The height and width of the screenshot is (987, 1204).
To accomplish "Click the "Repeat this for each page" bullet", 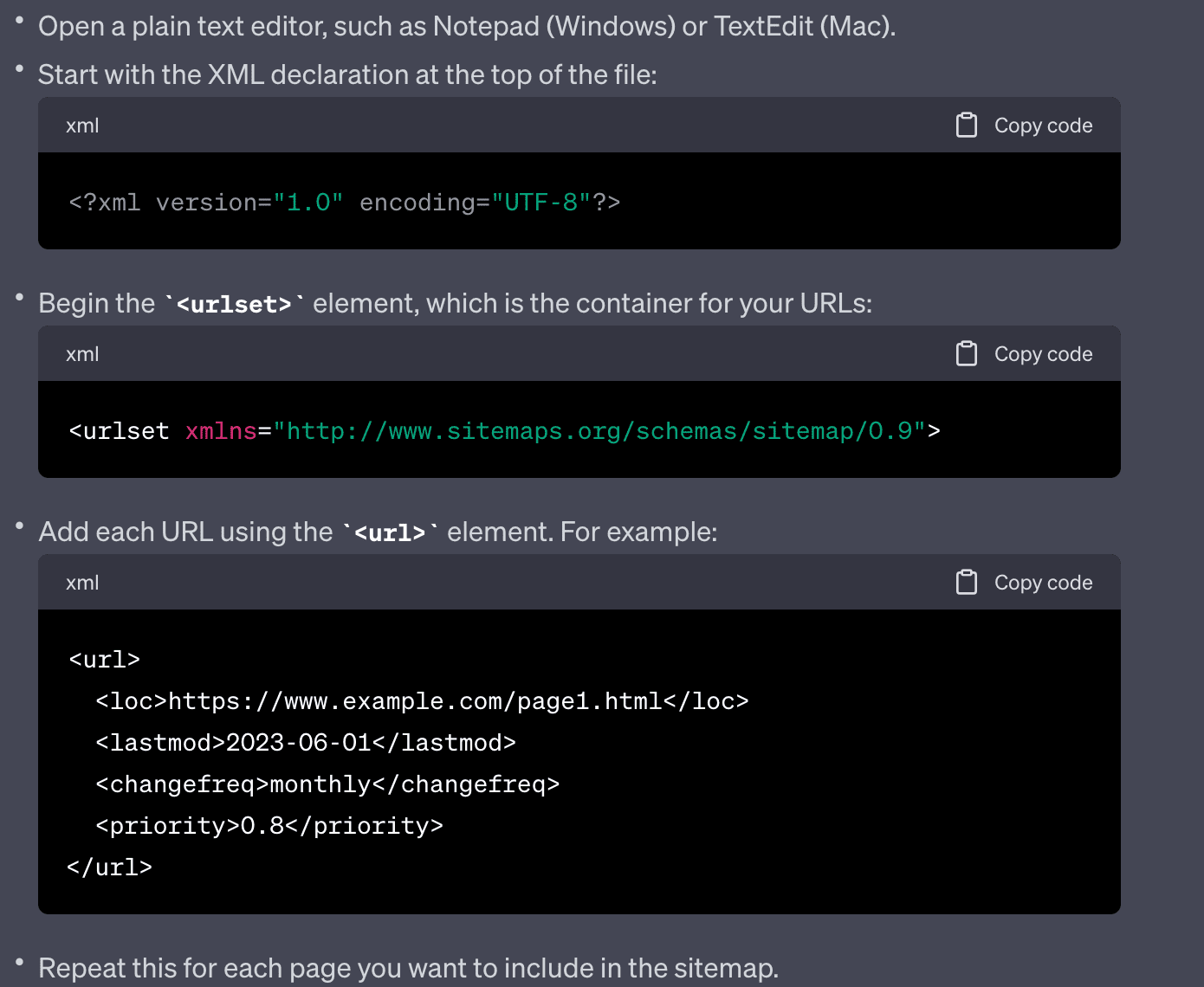I will (x=409, y=968).
